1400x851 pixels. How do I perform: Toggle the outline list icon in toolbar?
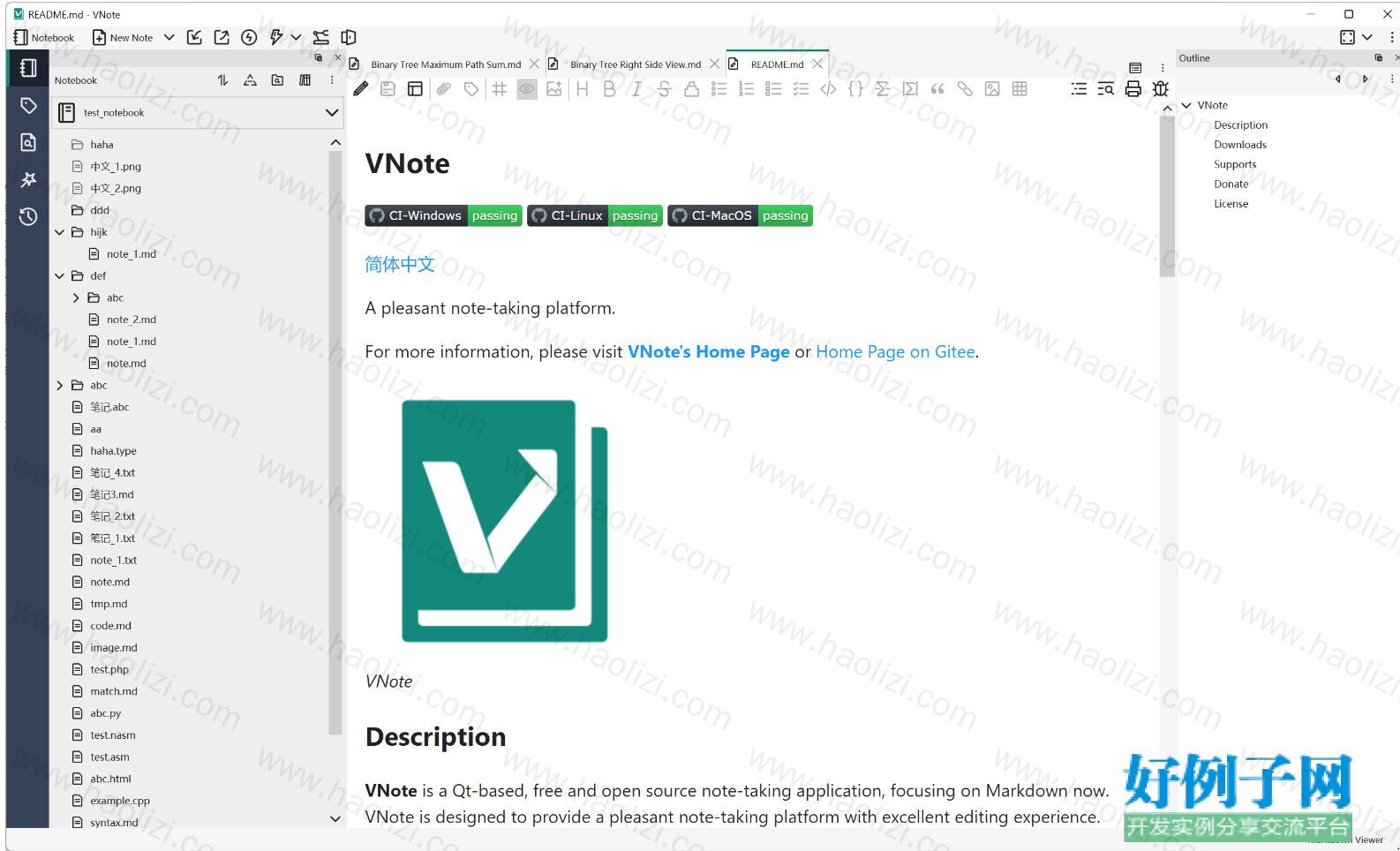[x=1079, y=89]
